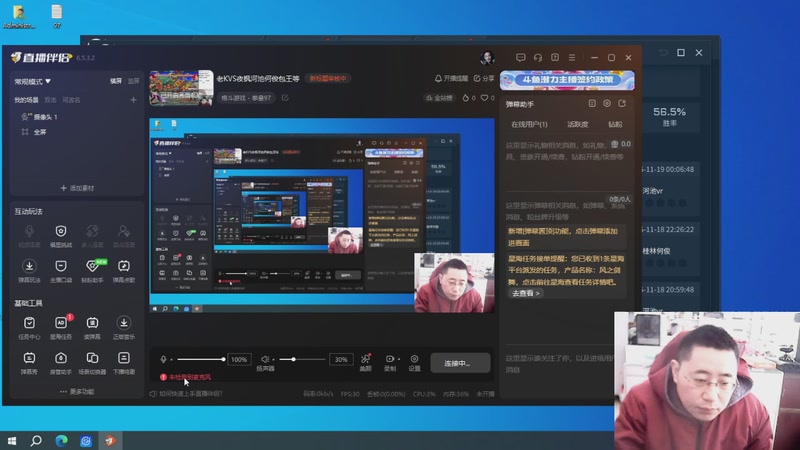Switch to 横屏 landscape orientation
This screenshot has width=800, height=450.
pyautogui.click(x=116, y=81)
